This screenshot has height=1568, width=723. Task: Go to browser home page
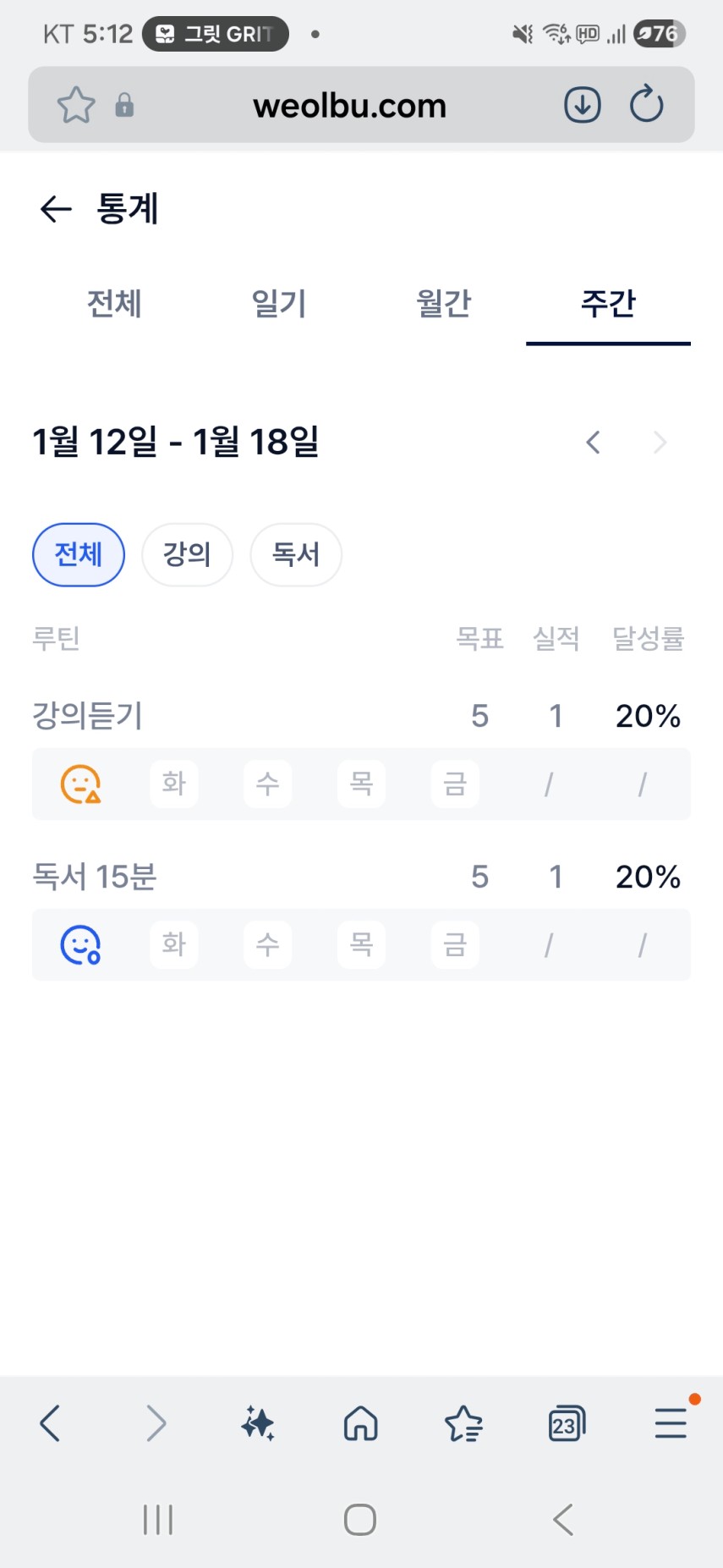(361, 1423)
